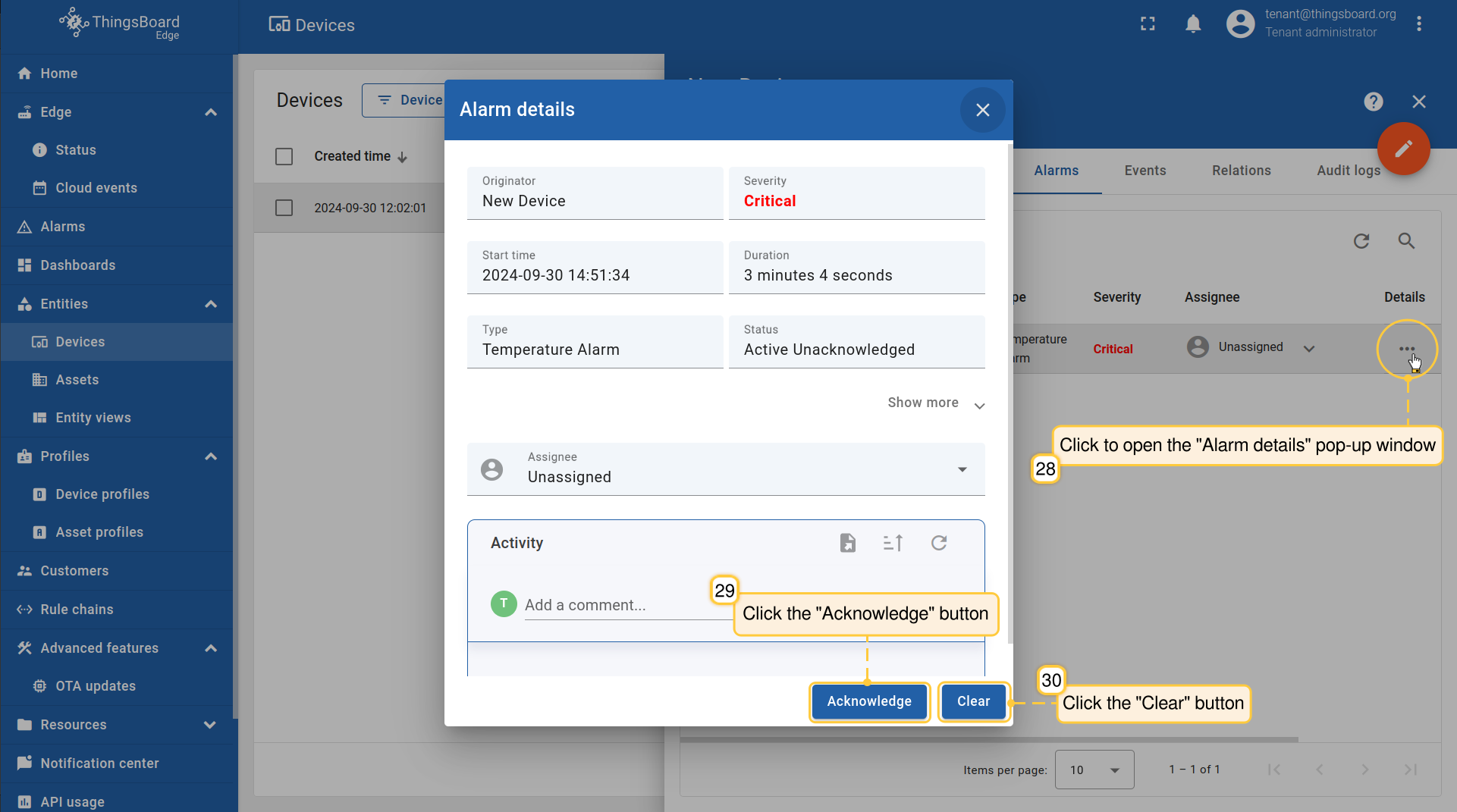Toggle fullscreen mode icon

click(1148, 24)
